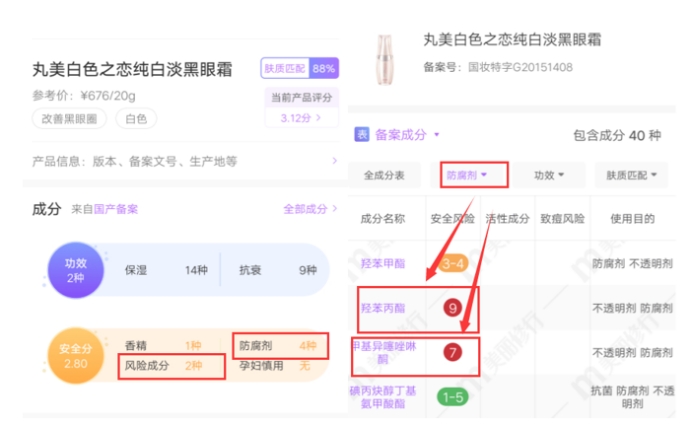Open ingredient 羟苯甲酯
The image size is (692, 426).
[x=383, y=264]
